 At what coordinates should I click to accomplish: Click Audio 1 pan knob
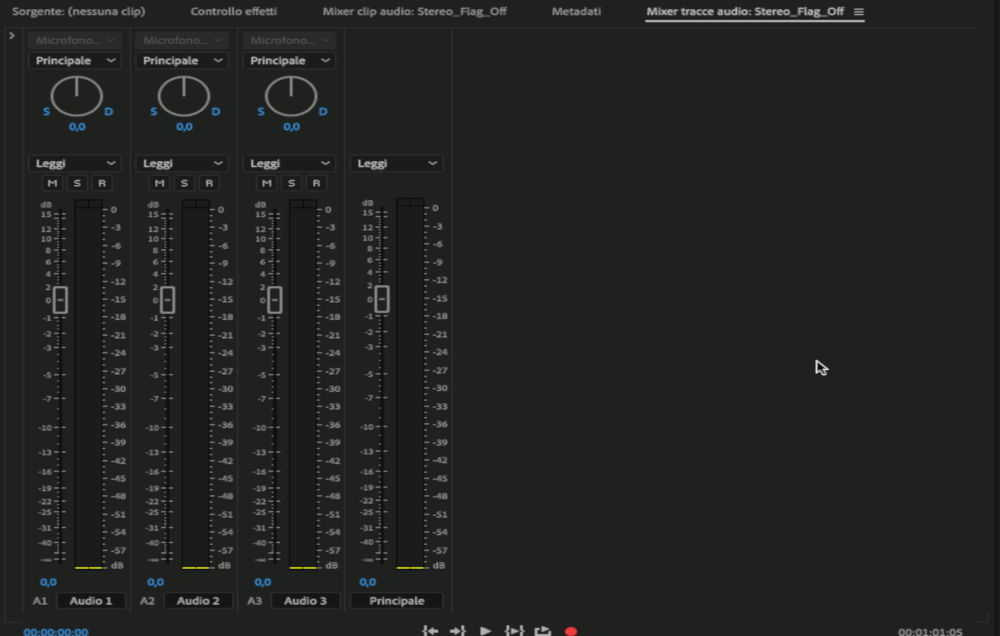[x=77, y=96]
